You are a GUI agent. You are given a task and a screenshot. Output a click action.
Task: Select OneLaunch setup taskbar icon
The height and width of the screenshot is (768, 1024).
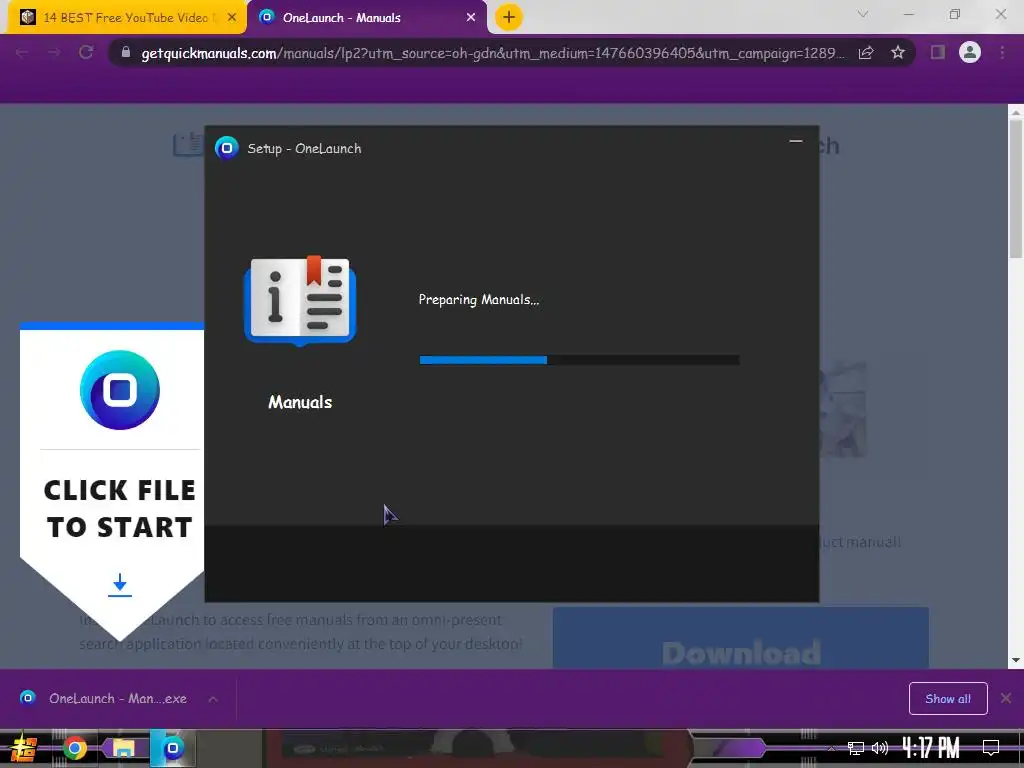[x=173, y=748]
